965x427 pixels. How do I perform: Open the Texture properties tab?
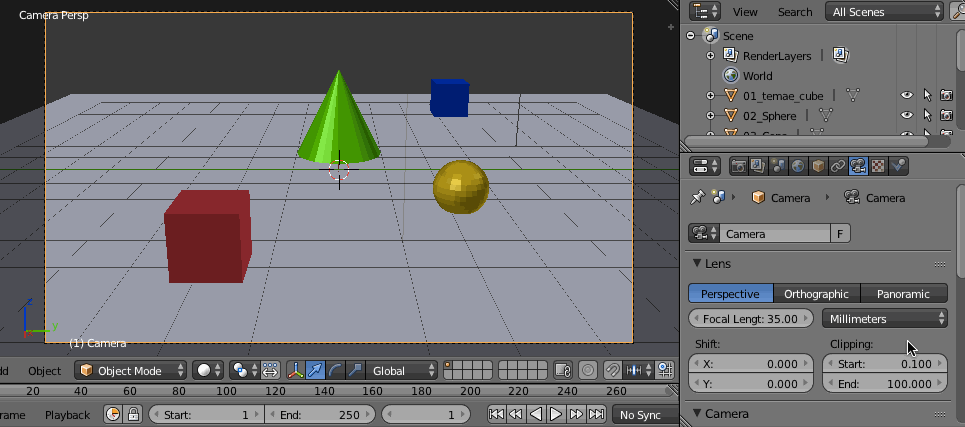[x=878, y=166]
